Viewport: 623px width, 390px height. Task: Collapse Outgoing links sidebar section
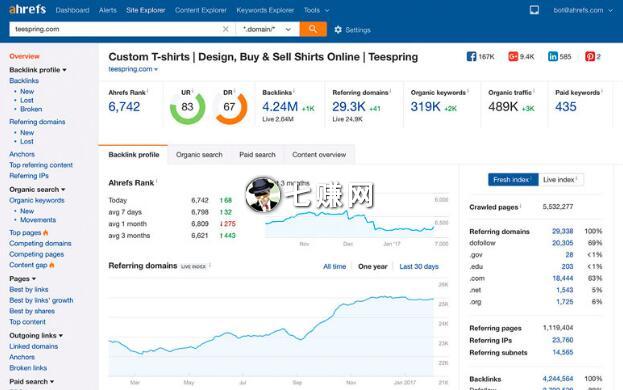[36, 336]
